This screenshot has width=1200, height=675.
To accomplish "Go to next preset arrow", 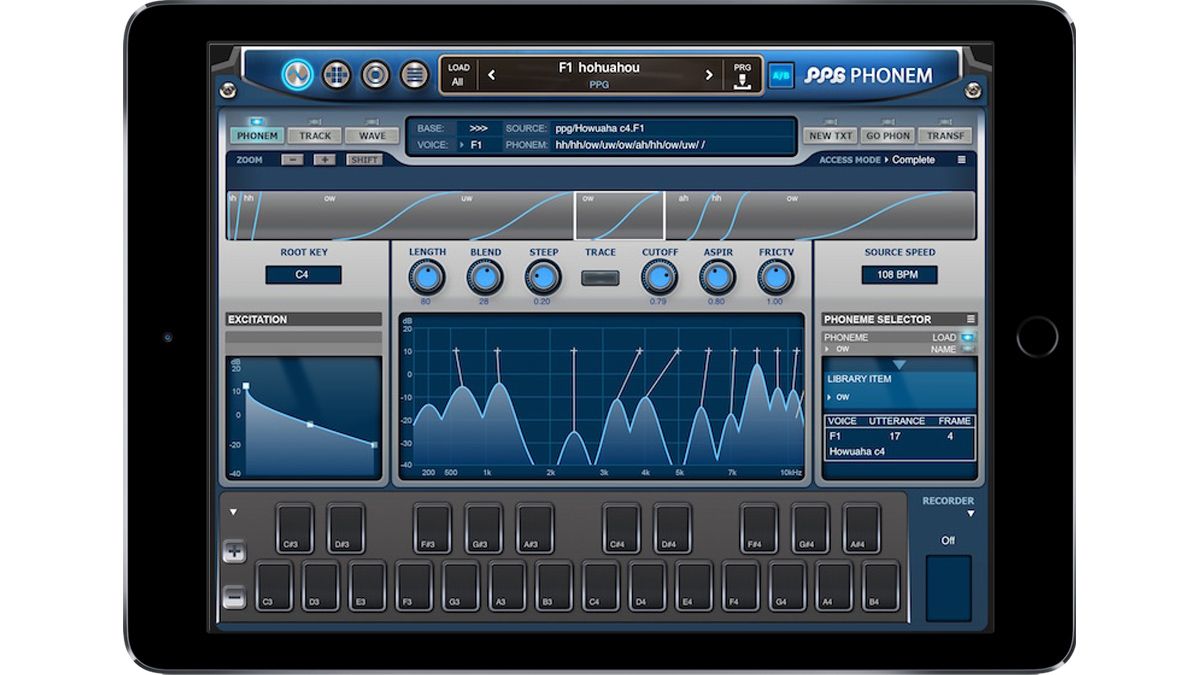I will click(709, 75).
